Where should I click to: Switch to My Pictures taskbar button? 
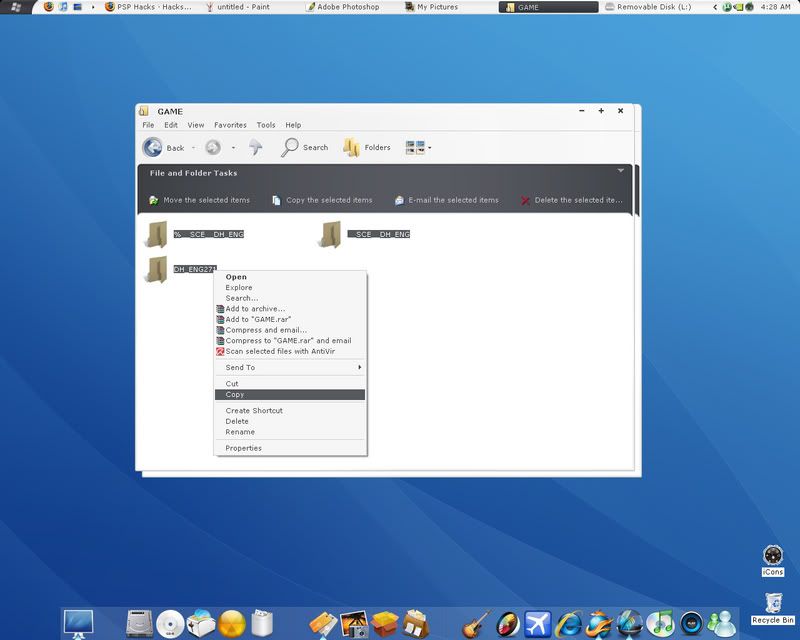pyautogui.click(x=432, y=7)
